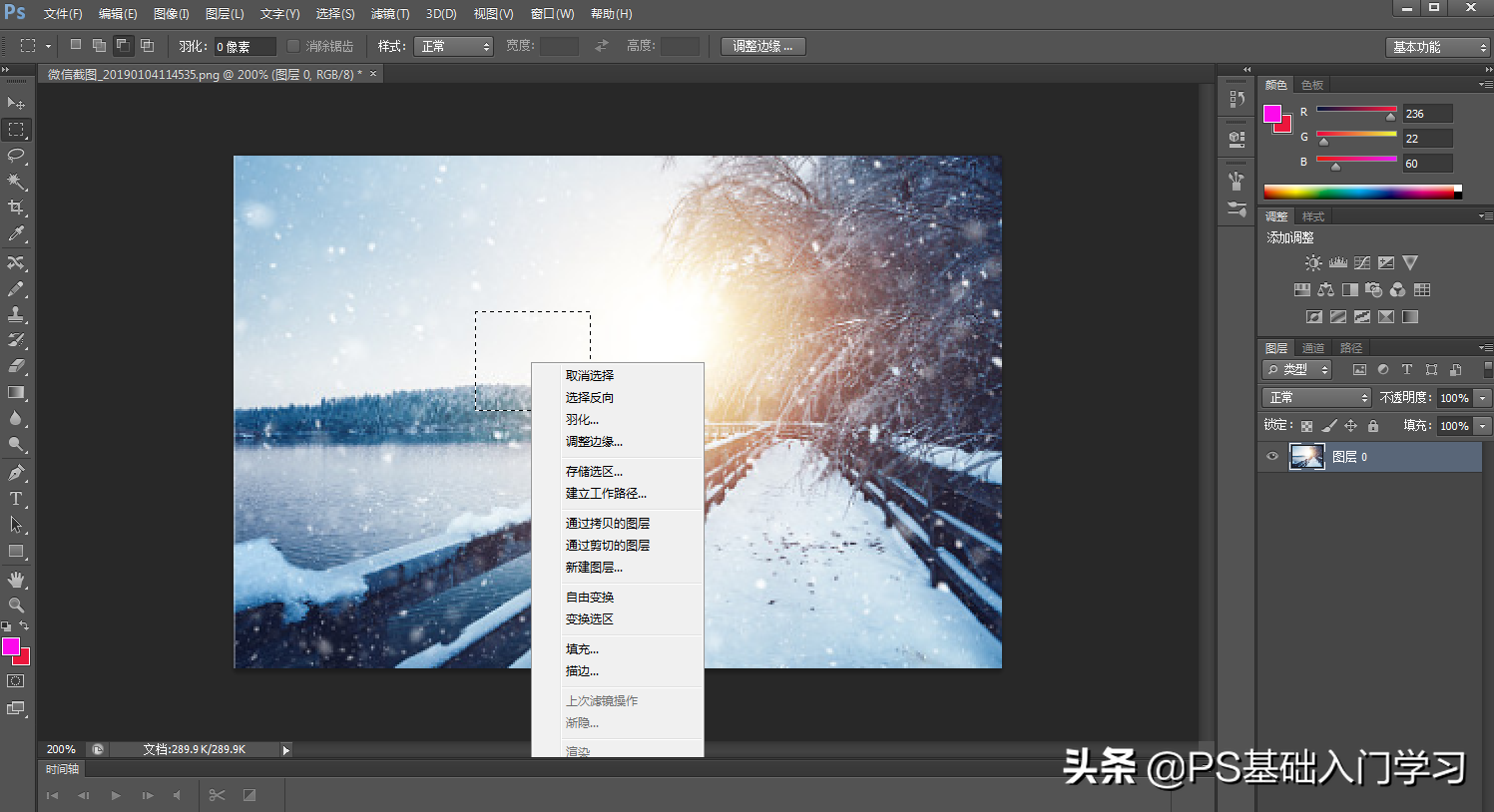
Task: Add a Photo Filter adjustment
Action: tap(1374, 290)
